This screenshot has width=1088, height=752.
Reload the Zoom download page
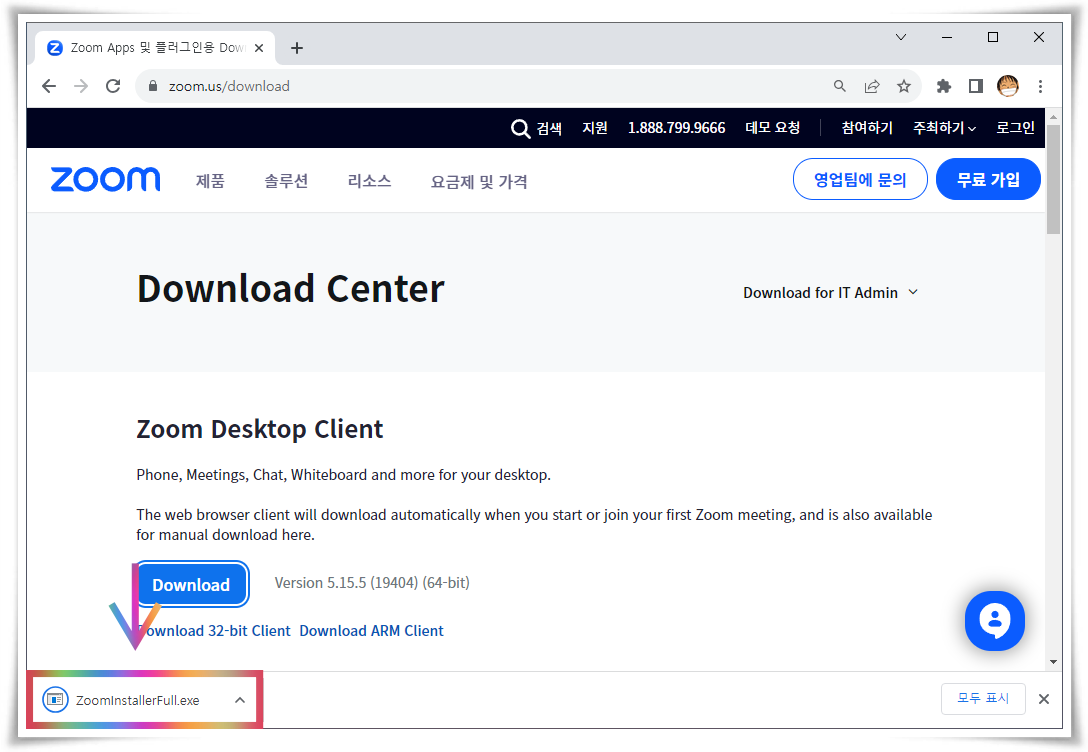pyautogui.click(x=113, y=86)
